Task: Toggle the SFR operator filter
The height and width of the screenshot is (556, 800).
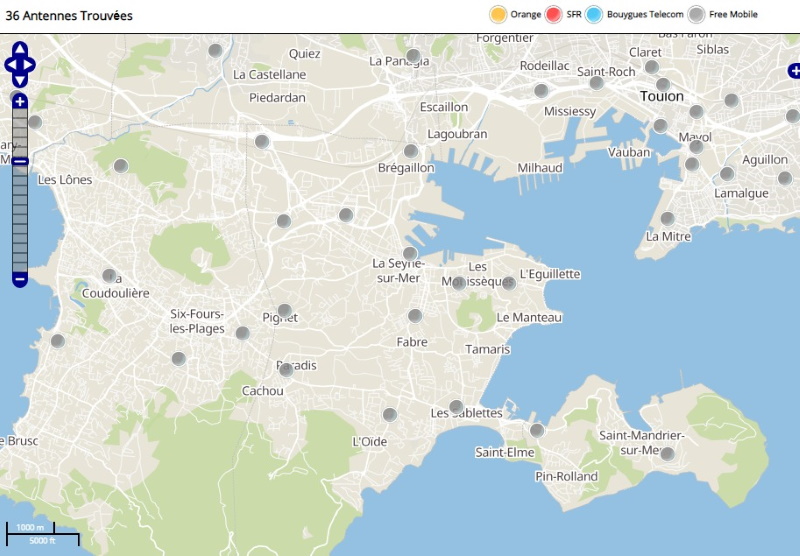Action: (x=553, y=14)
